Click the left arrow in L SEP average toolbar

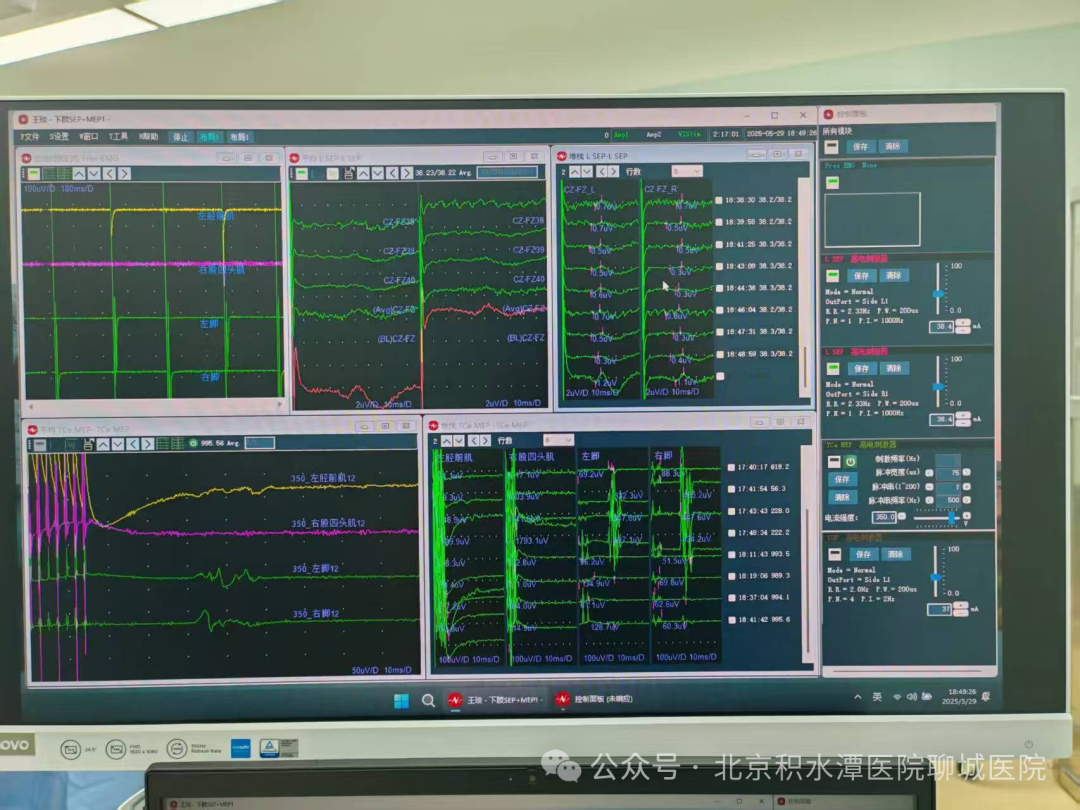coord(392,173)
